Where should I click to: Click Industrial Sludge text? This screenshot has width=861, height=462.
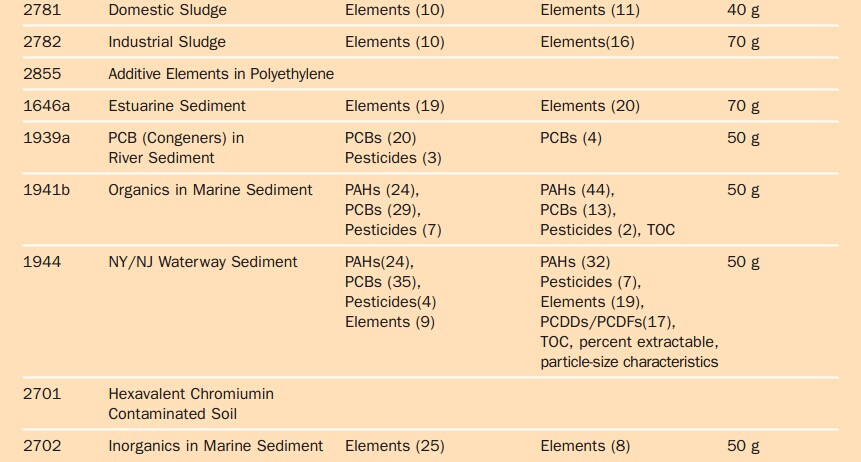tap(167, 42)
